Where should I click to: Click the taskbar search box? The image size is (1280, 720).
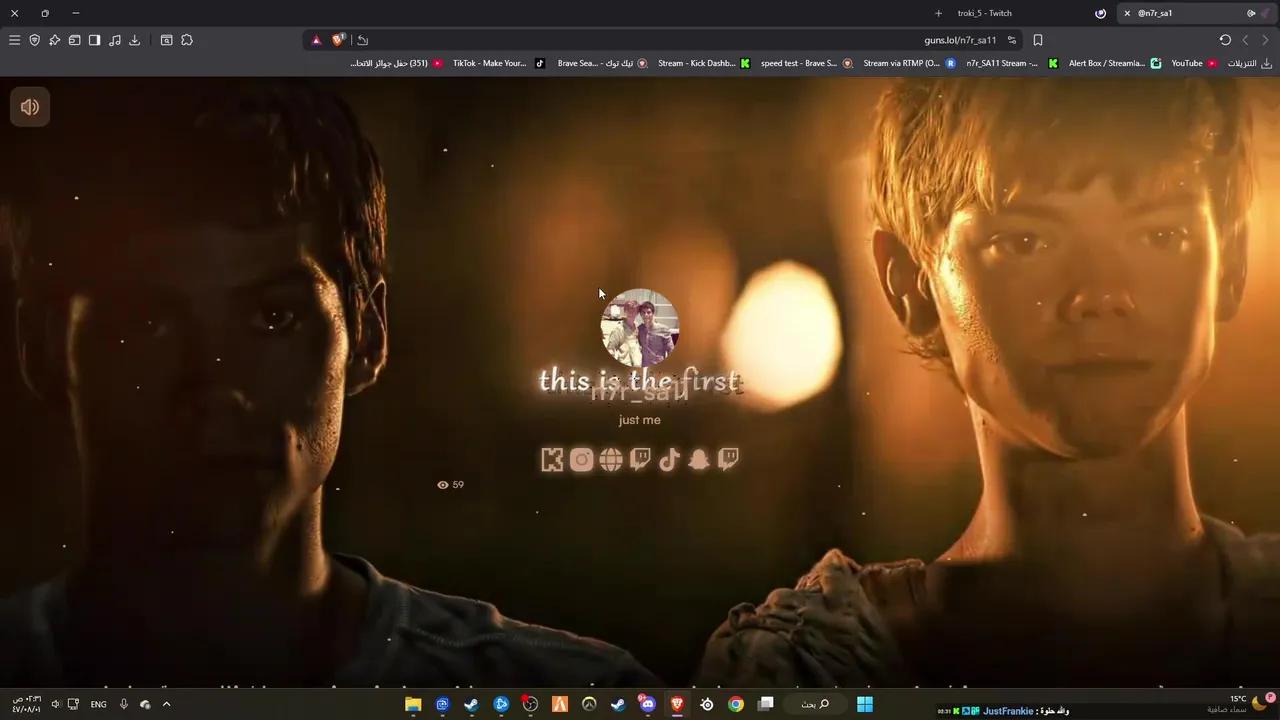pos(815,704)
